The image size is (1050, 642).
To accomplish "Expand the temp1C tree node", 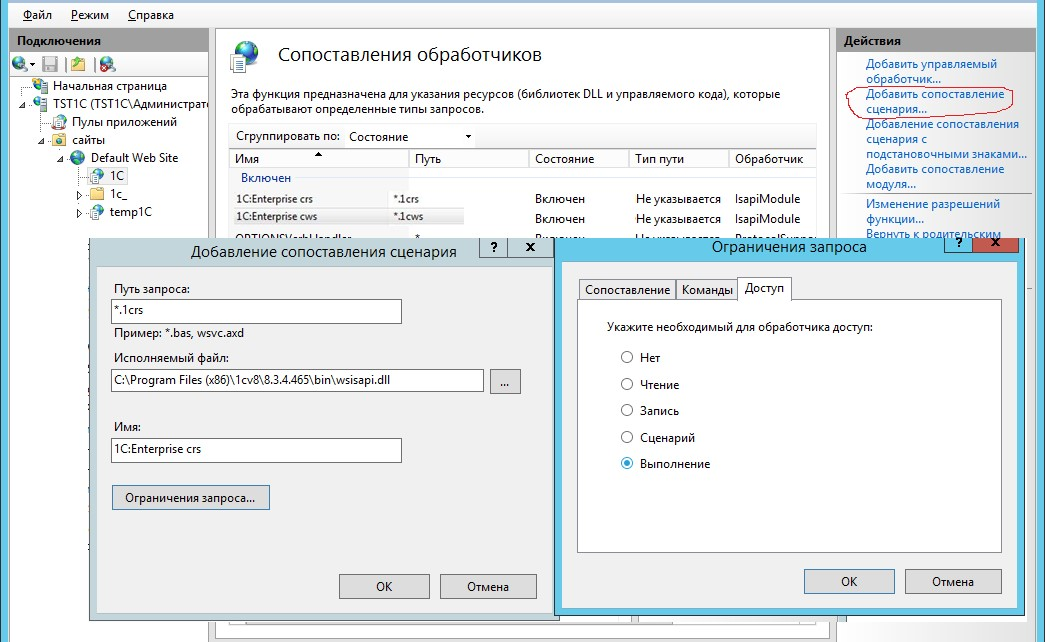I will (79, 212).
